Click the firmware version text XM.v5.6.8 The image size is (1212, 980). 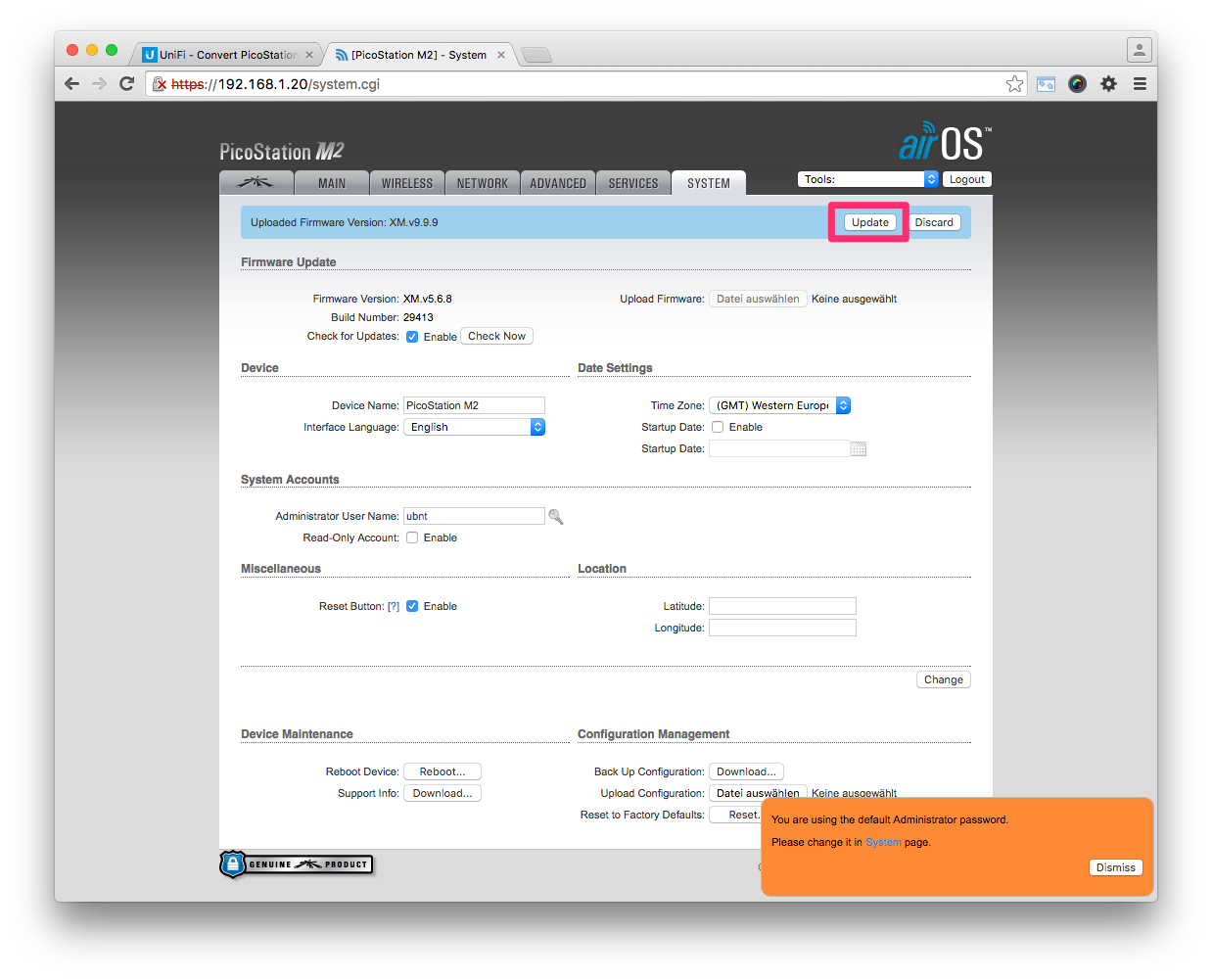pos(428,299)
